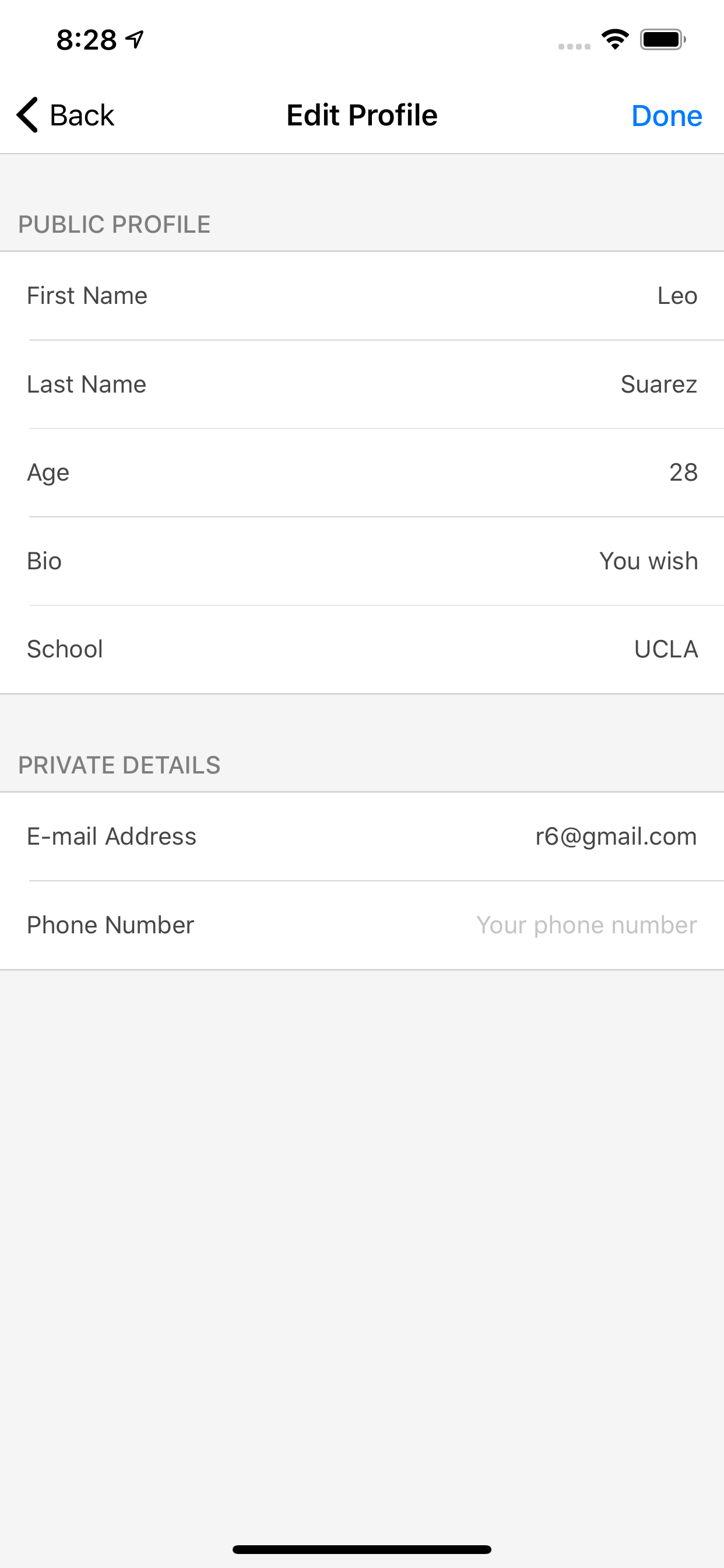The height and width of the screenshot is (1568, 724).
Task: Tap the PRIVATE DETAILS section header
Action: point(120,765)
